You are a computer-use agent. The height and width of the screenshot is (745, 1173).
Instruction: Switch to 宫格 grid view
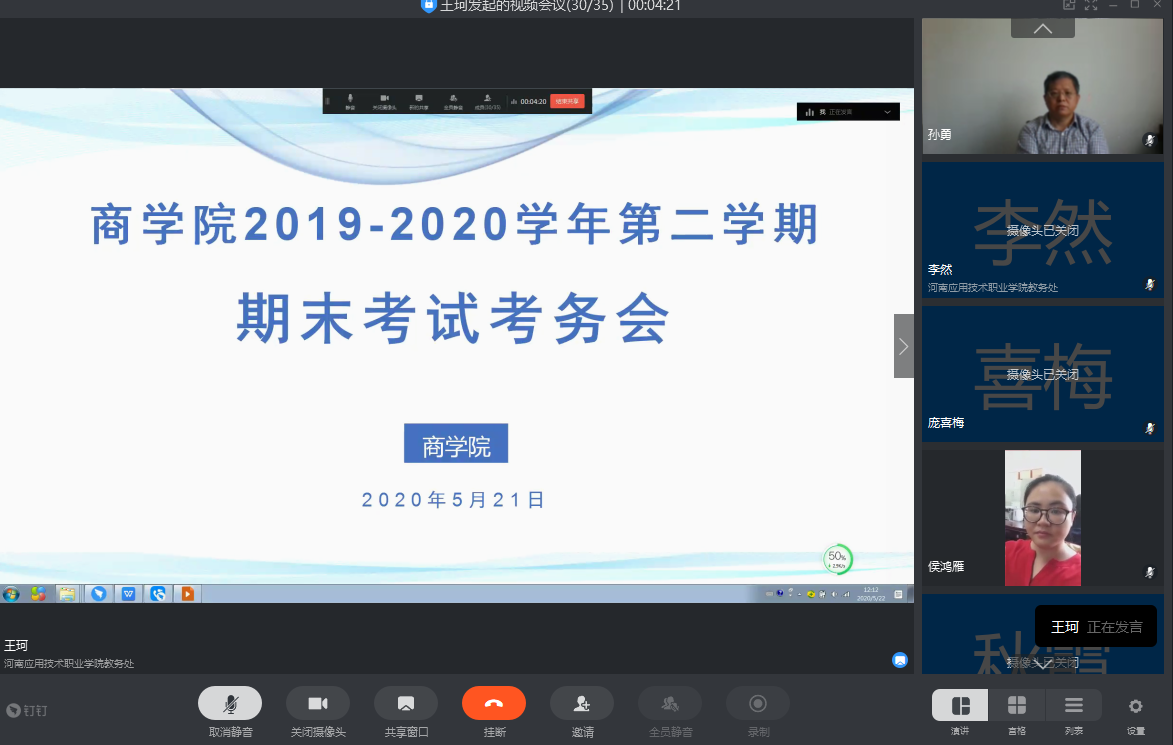coord(1017,705)
